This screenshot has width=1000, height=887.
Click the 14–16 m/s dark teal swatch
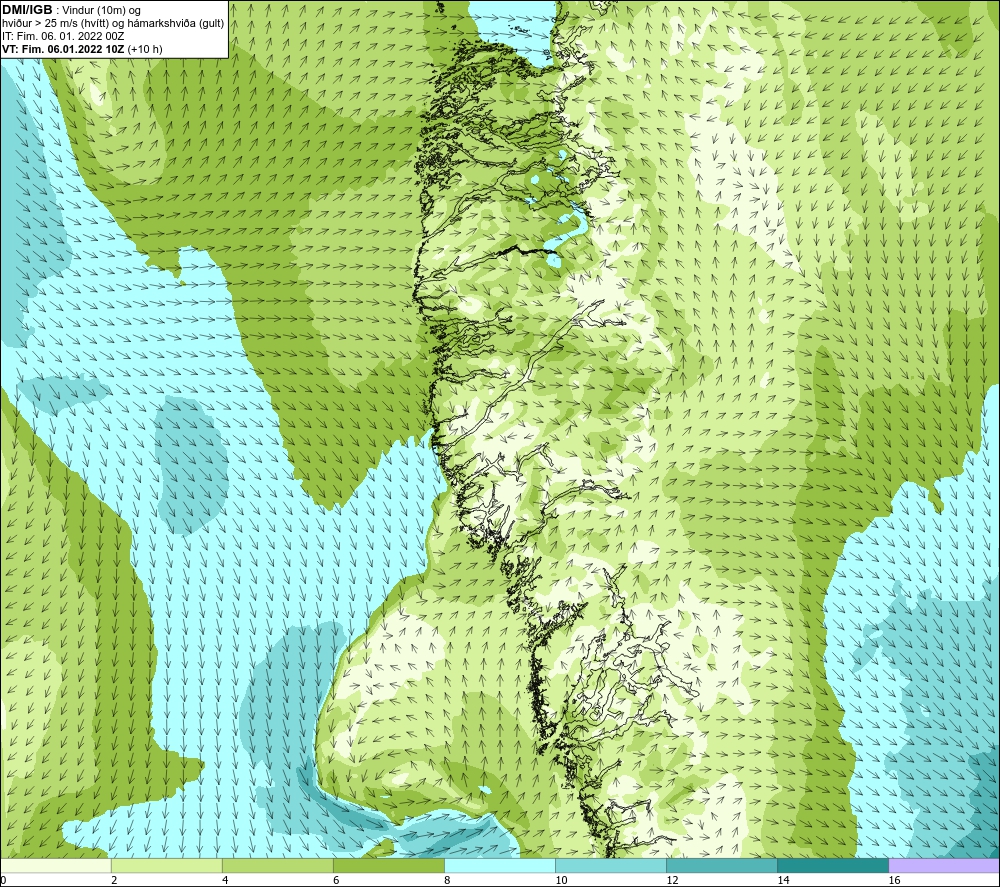coord(833,865)
